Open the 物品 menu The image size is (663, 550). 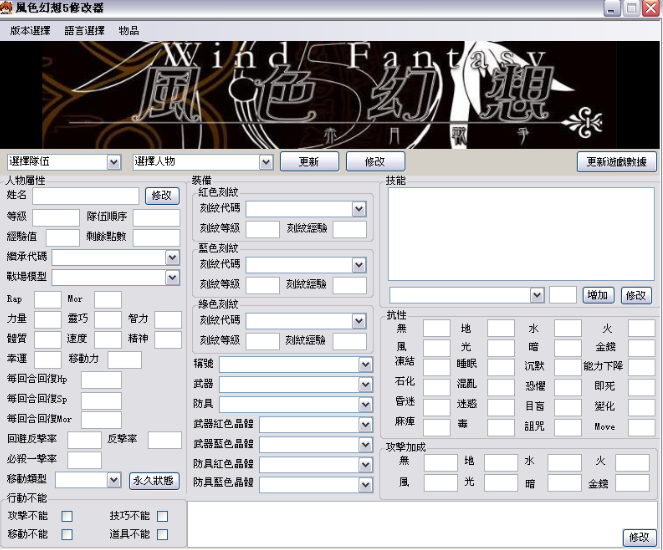pos(129,31)
